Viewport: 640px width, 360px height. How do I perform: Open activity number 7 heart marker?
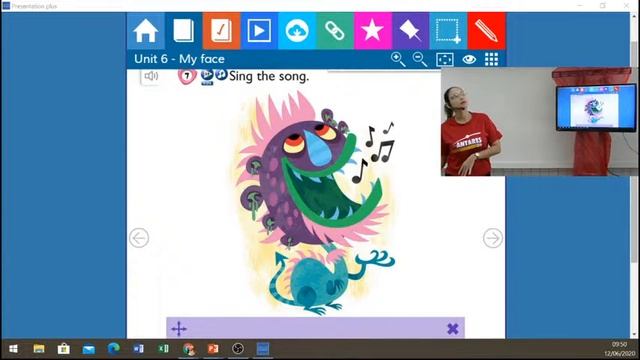[187, 76]
